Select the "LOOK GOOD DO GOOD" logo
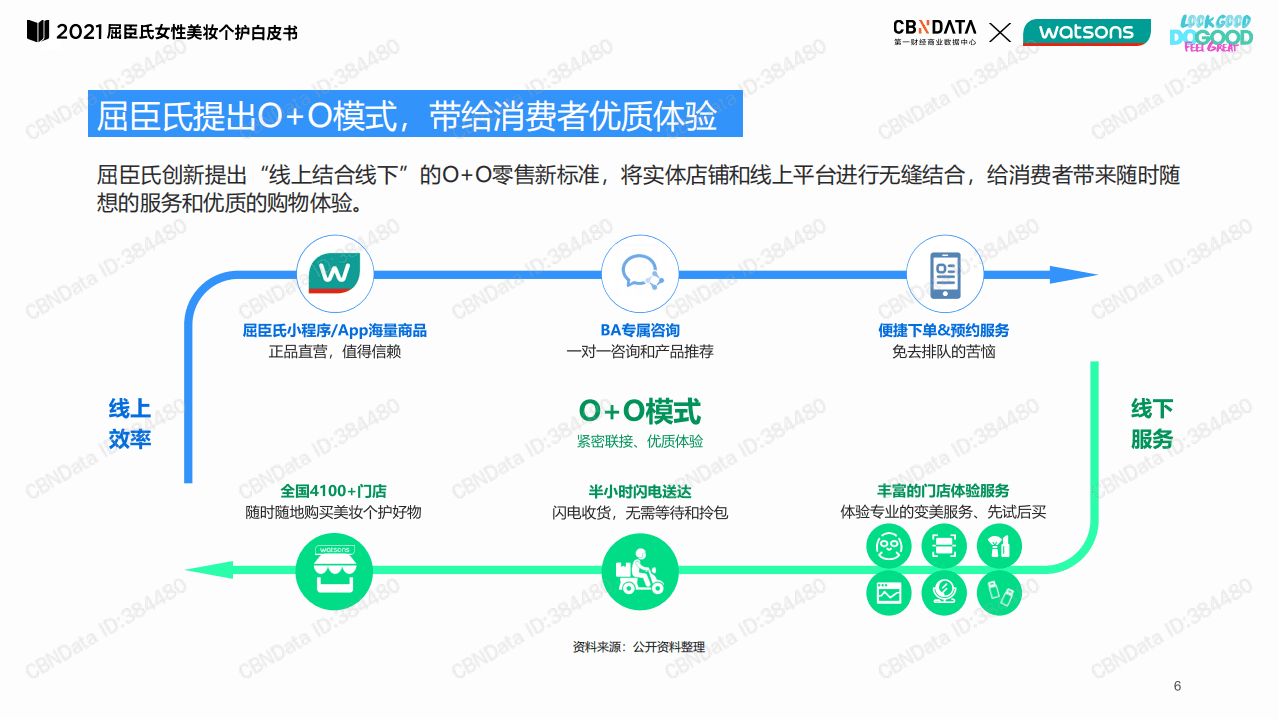Screen dimensions: 1279x719 [x=1210, y=31]
